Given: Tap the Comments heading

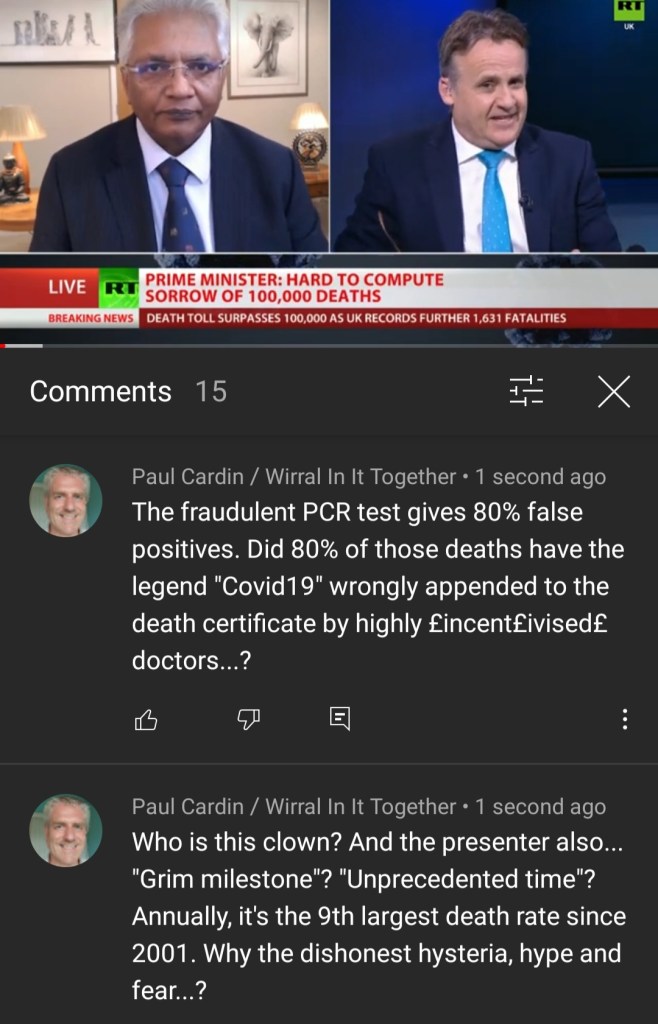Looking at the screenshot, I should tap(101, 391).
